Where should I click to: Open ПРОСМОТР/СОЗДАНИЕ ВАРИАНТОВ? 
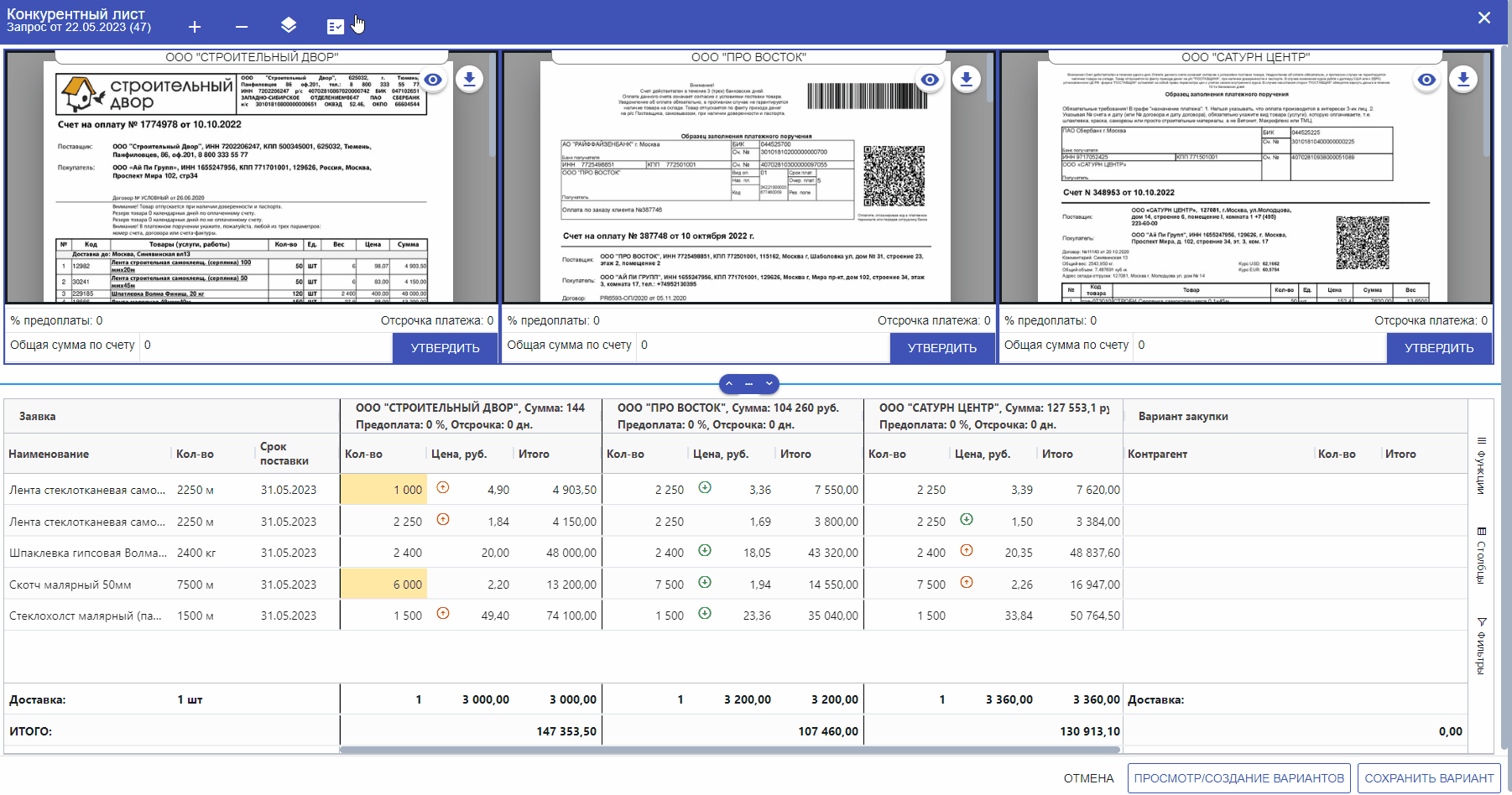pos(1239,778)
